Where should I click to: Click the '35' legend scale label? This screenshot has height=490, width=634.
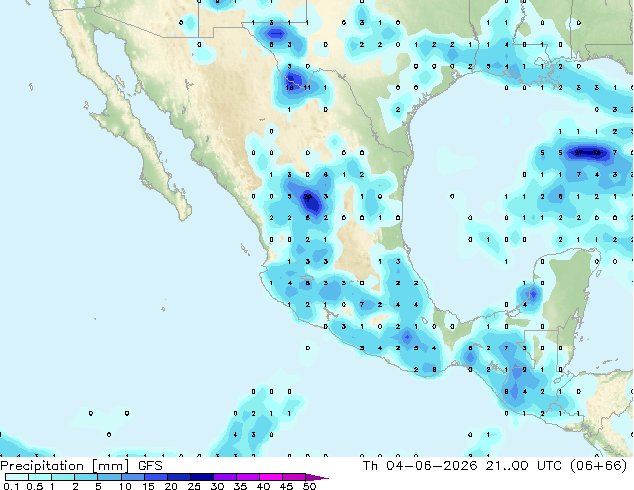(240, 486)
